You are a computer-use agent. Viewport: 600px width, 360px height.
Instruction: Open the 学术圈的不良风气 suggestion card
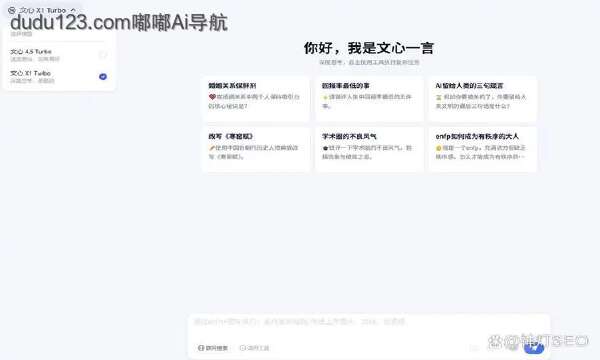(x=369, y=150)
